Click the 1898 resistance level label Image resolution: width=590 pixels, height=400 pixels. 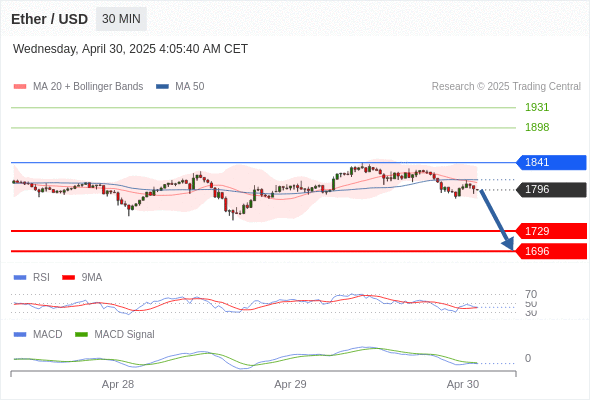pyautogui.click(x=537, y=127)
